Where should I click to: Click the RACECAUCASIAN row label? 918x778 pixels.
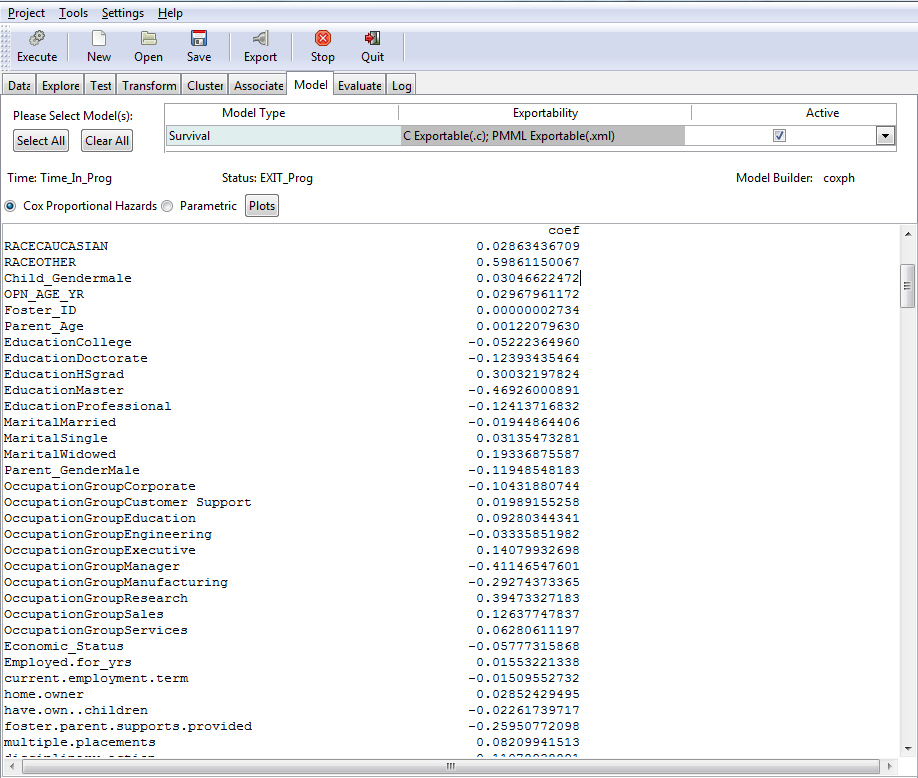click(56, 246)
